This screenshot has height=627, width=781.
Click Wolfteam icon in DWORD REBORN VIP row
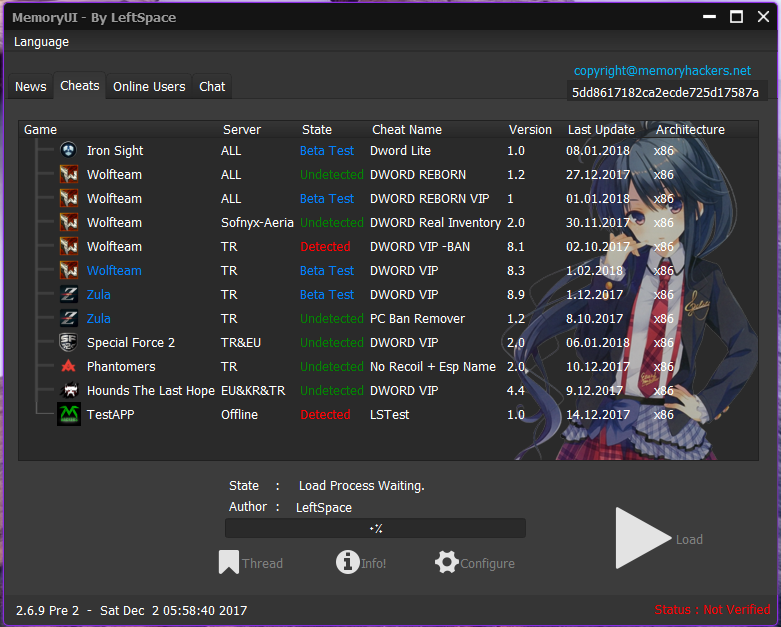(69, 198)
